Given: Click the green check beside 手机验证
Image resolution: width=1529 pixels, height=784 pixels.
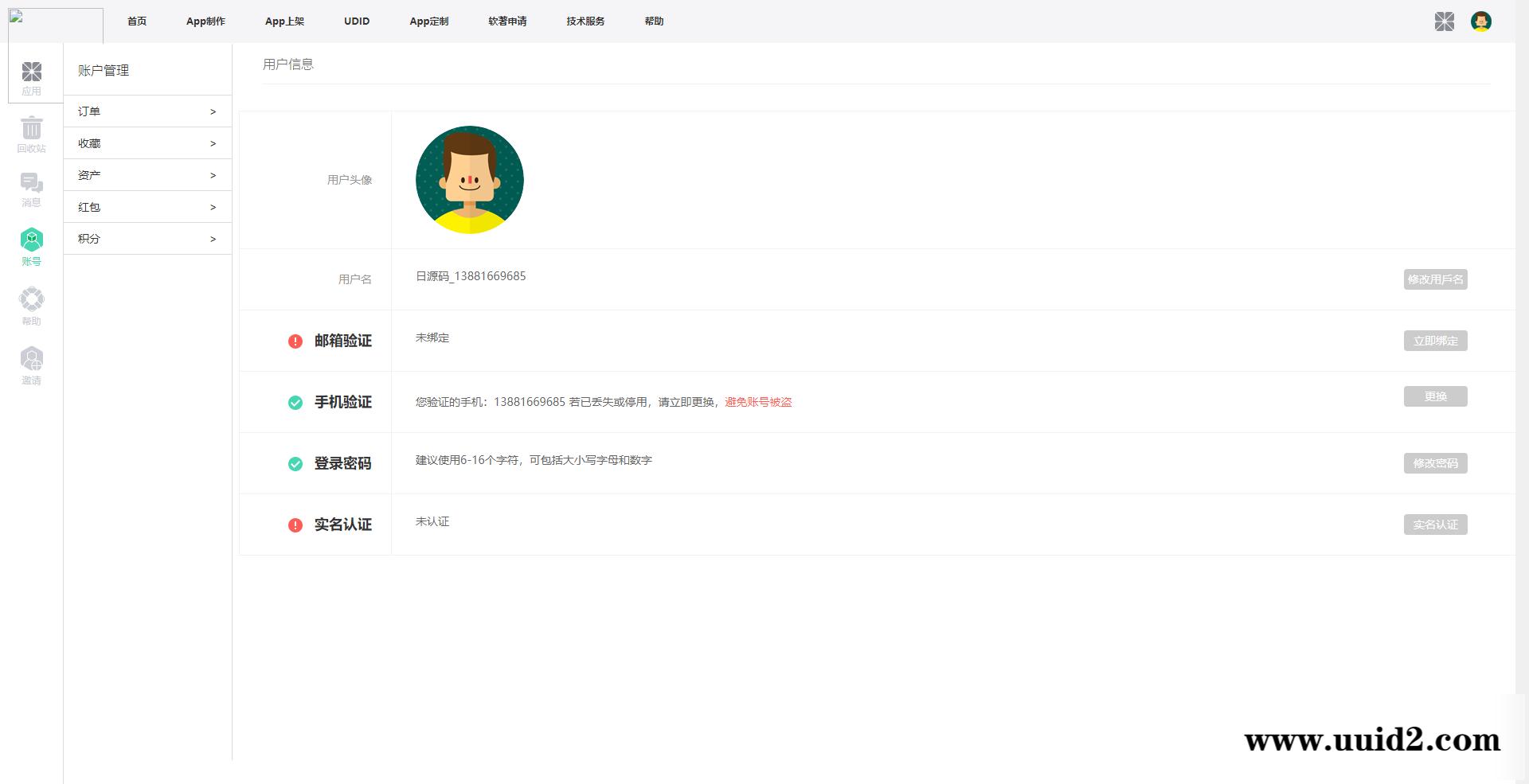Looking at the screenshot, I should click(294, 403).
